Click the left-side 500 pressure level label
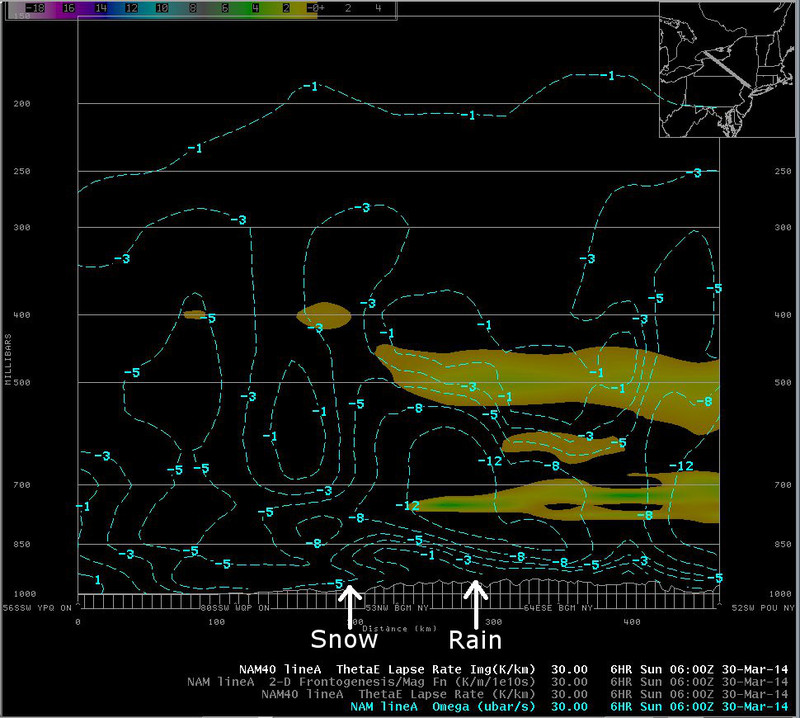 (22, 382)
